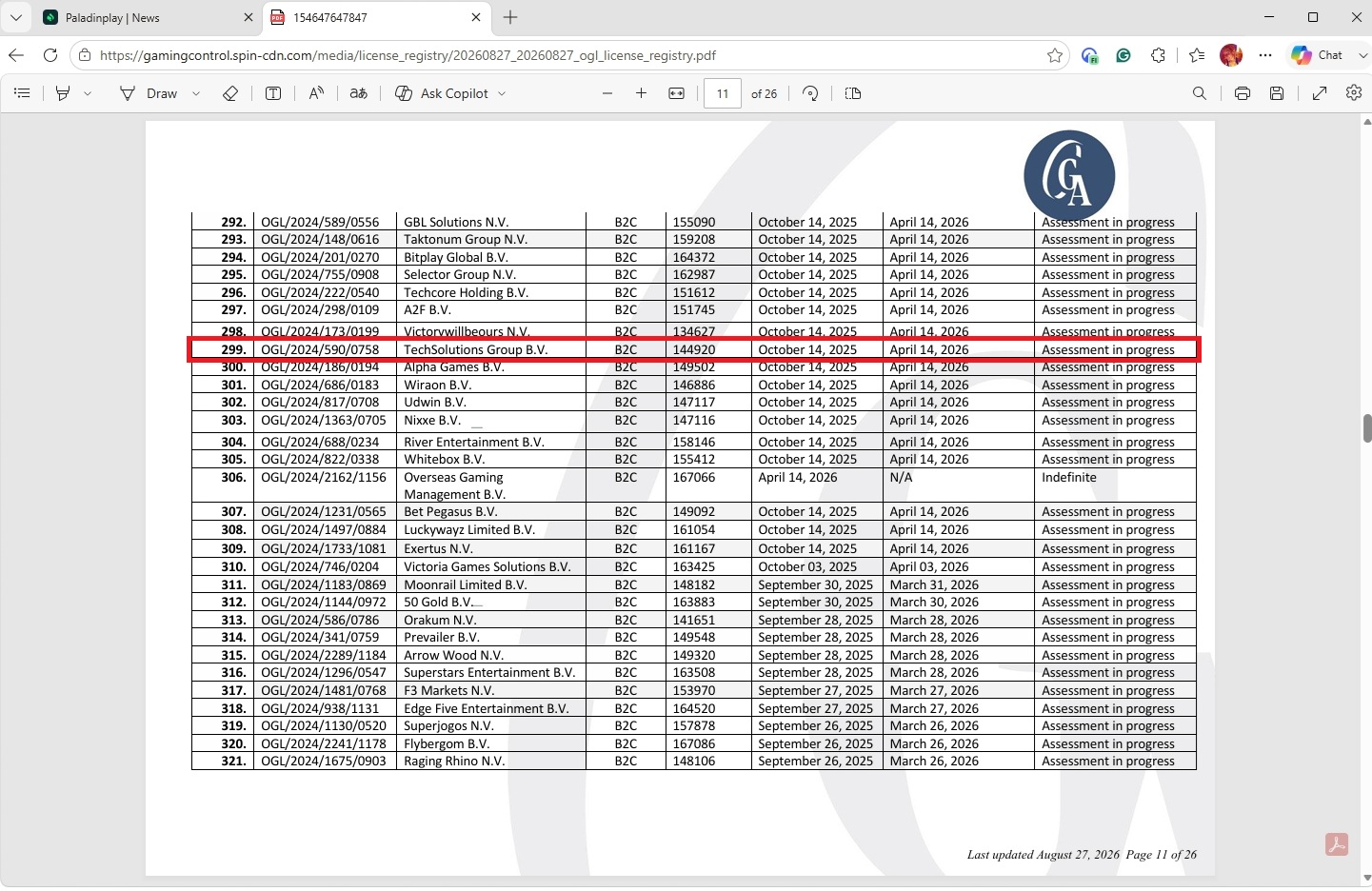
Task: Expand the Draw tool options arrow
Action: [196, 93]
